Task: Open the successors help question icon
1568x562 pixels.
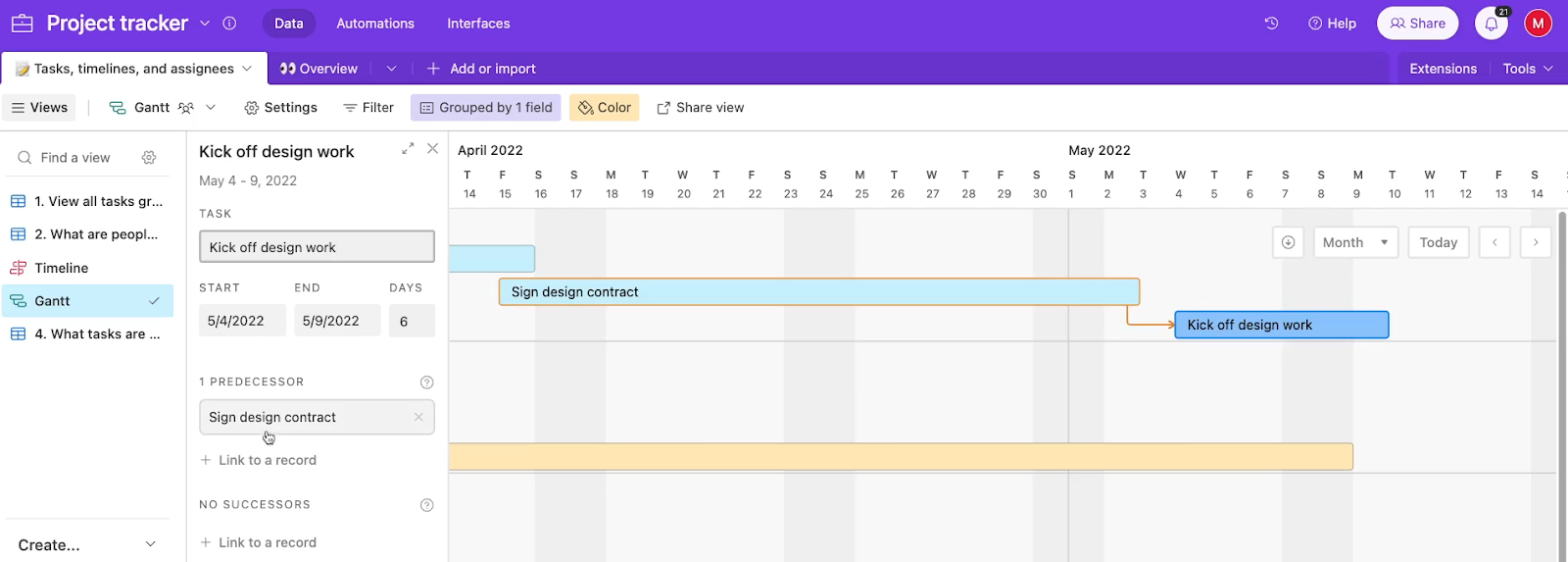Action: tap(426, 505)
